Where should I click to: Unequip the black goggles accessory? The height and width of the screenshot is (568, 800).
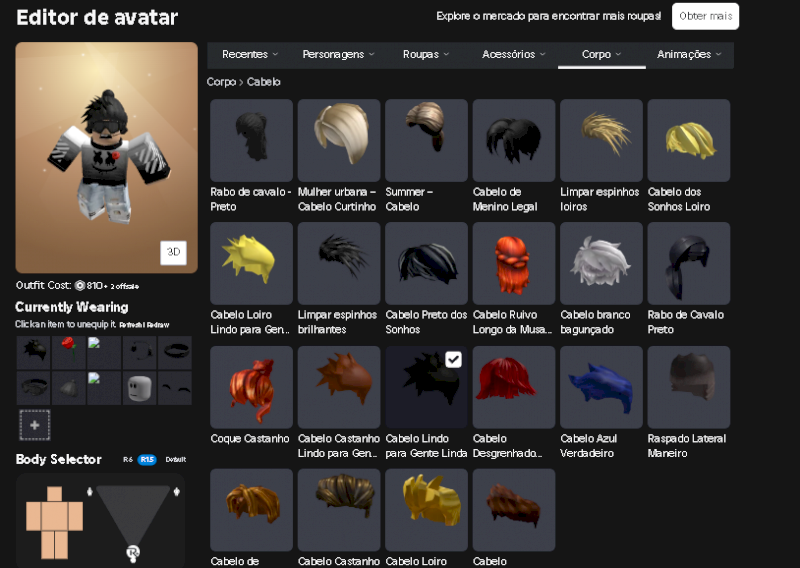[x=34, y=388]
